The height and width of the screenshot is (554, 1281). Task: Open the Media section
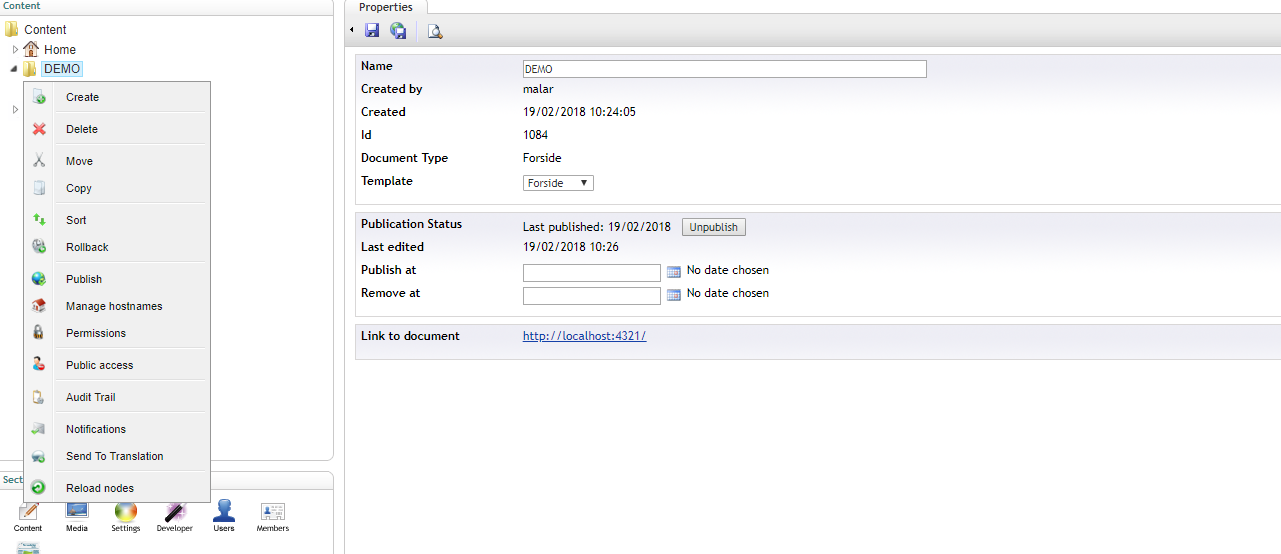(77, 514)
